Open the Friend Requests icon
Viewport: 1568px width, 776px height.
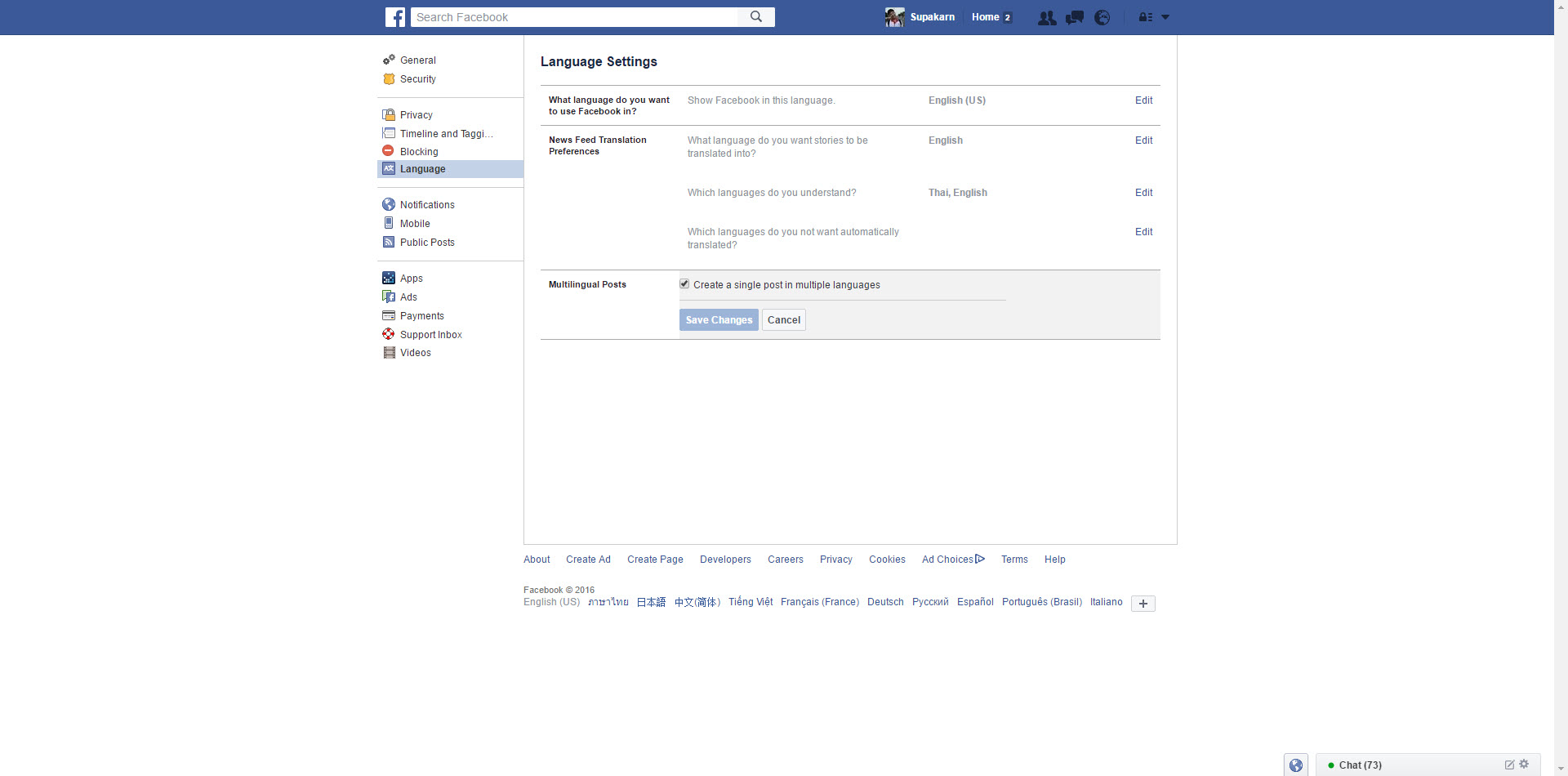point(1047,17)
